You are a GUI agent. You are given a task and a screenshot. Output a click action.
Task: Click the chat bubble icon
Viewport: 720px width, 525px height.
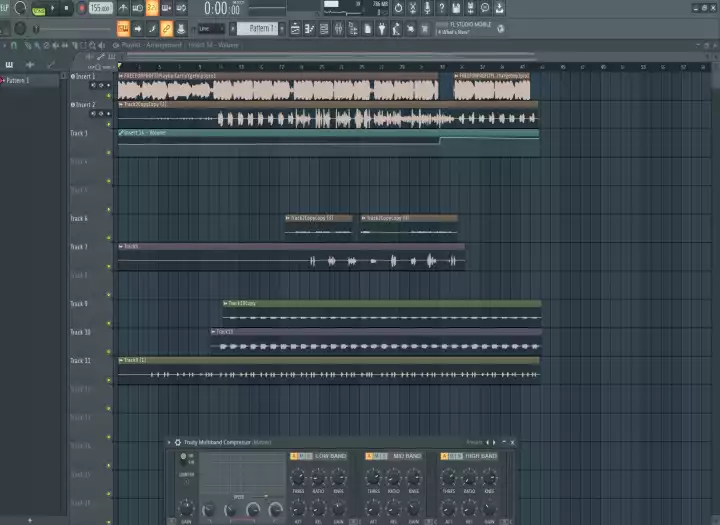click(485, 8)
